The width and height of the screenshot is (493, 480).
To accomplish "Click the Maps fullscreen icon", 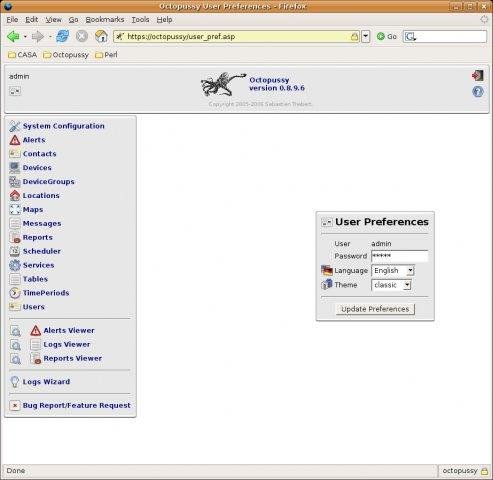I will click(15, 210).
